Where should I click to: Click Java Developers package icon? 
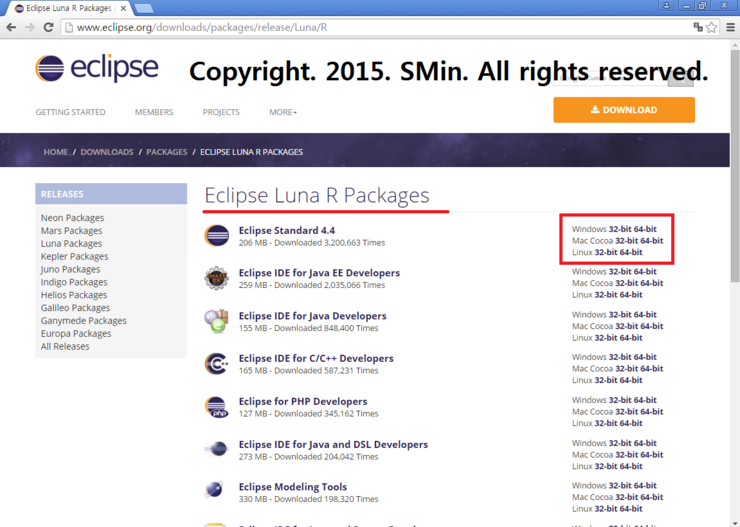point(217,321)
